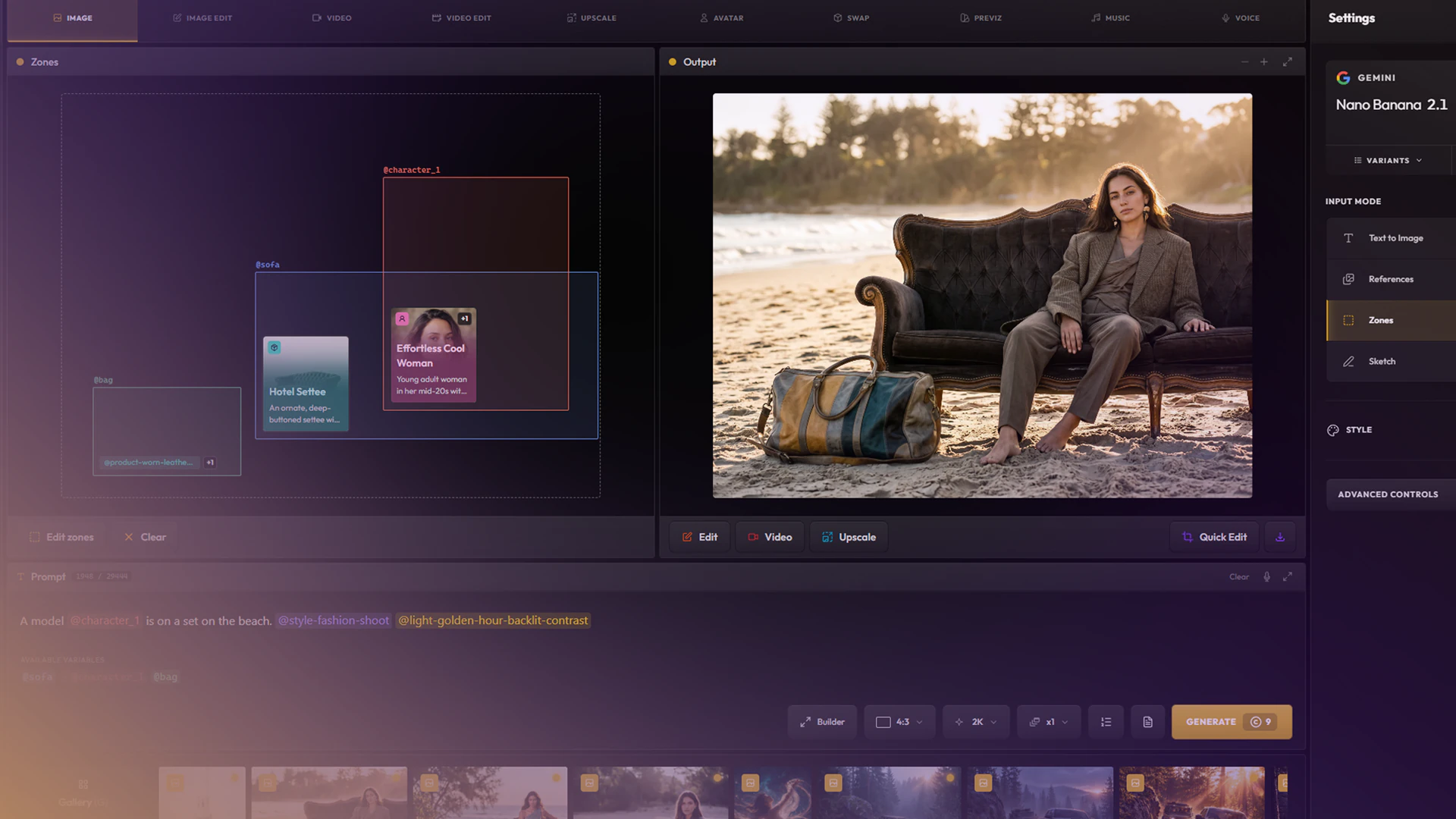Open the 2K resolution dropdown

(x=976, y=722)
